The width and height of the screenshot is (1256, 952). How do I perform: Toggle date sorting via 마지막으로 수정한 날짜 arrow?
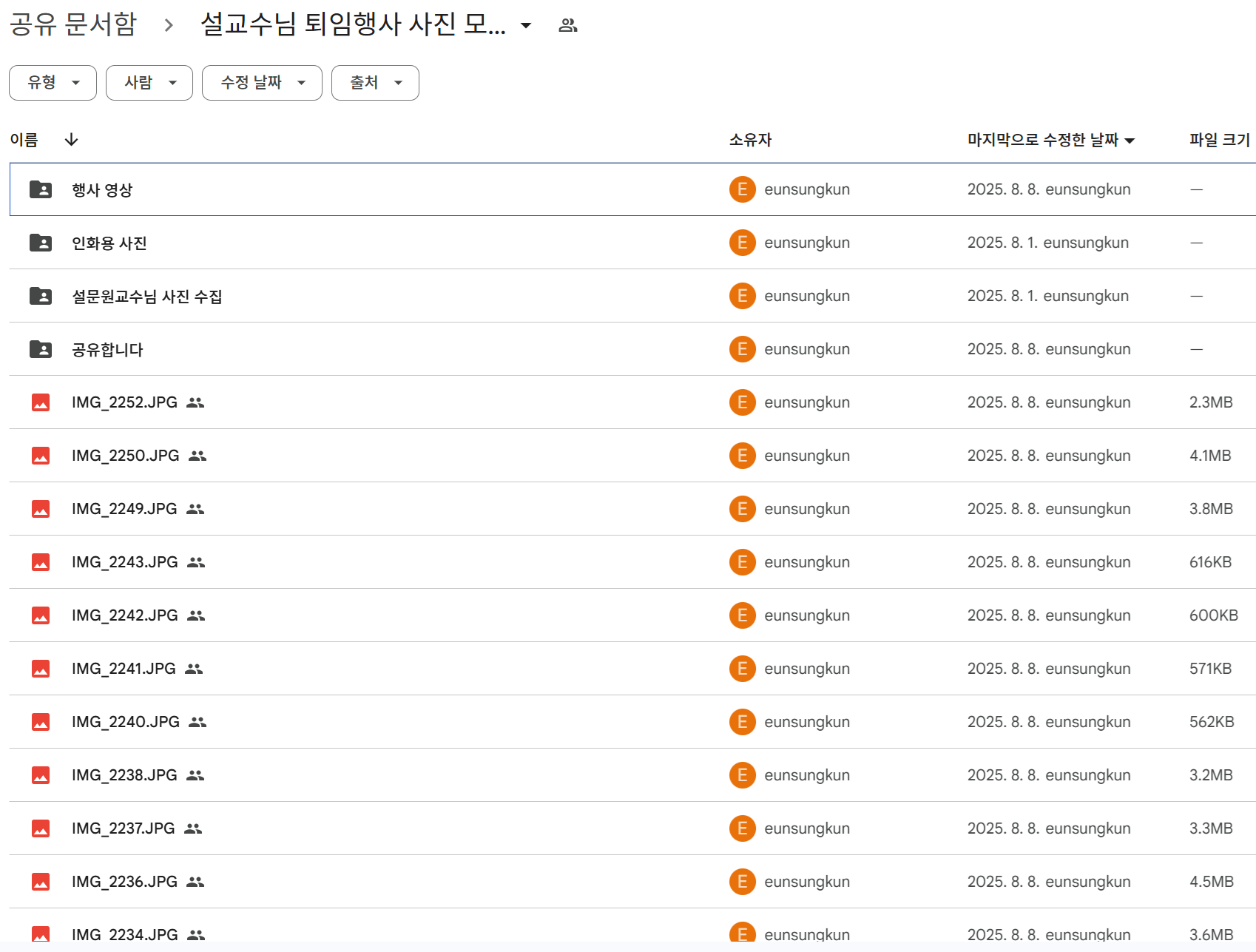[1130, 140]
